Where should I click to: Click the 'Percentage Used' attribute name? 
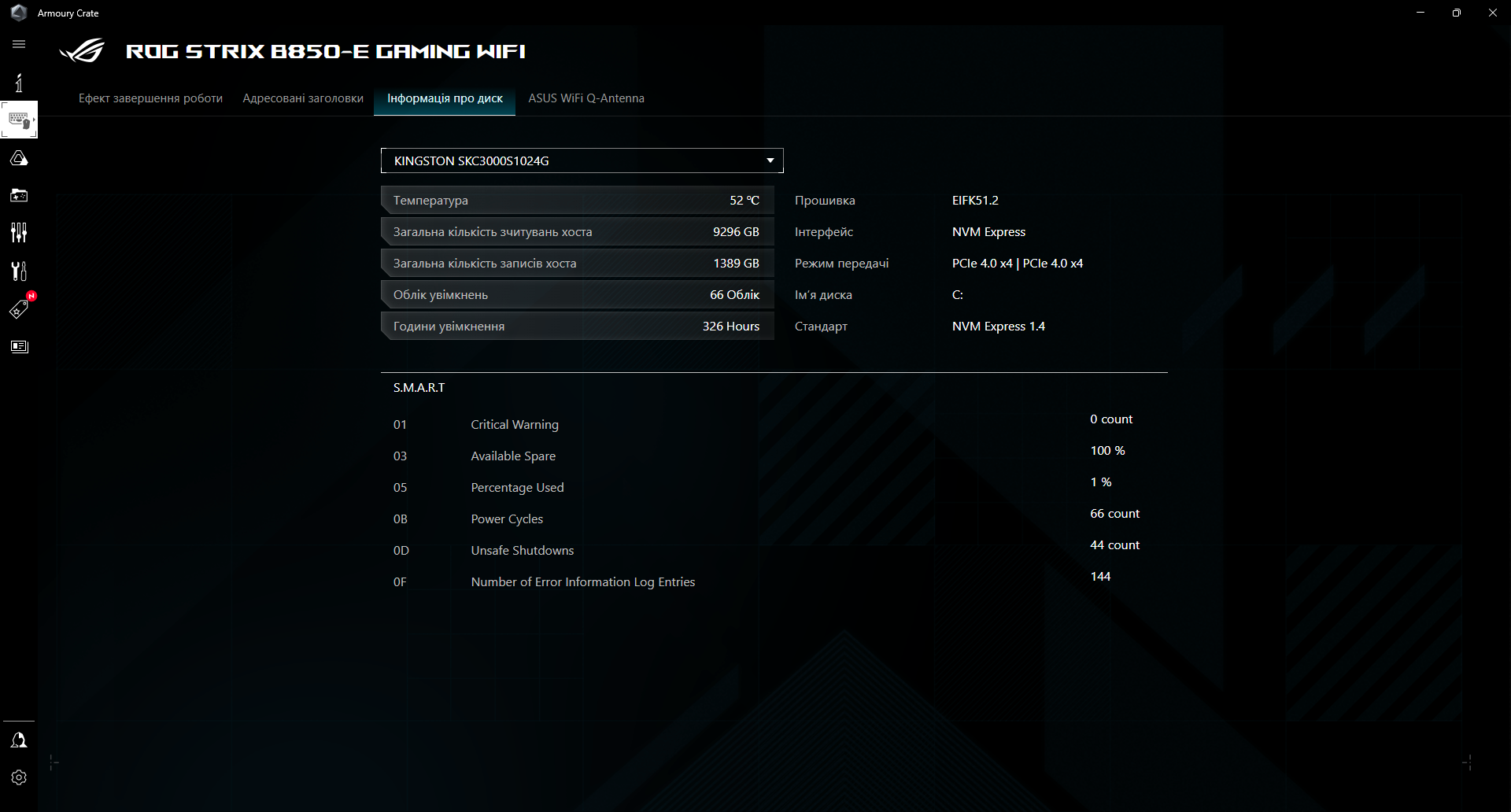tap(517, 488)
